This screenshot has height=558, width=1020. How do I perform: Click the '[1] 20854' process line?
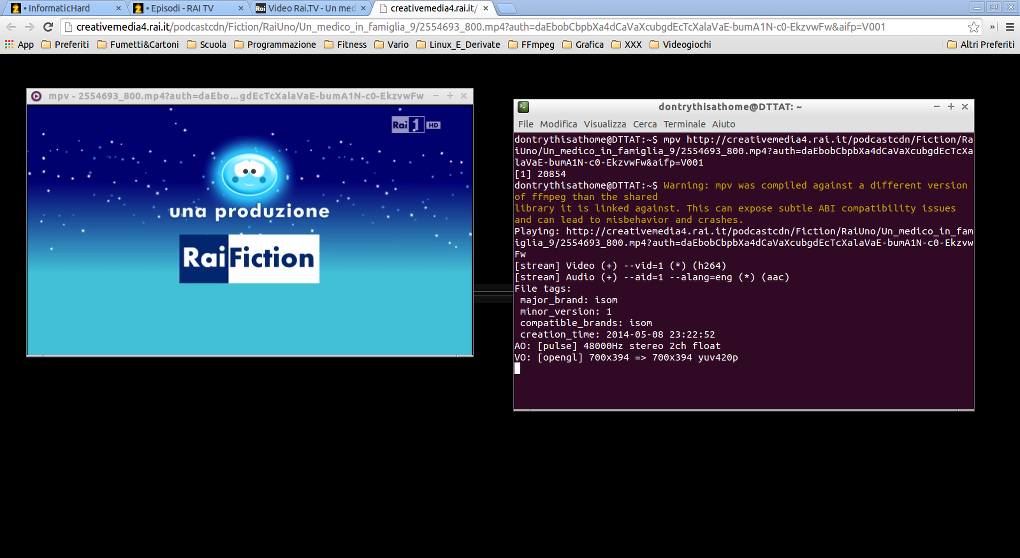click(x=540, y=174)
